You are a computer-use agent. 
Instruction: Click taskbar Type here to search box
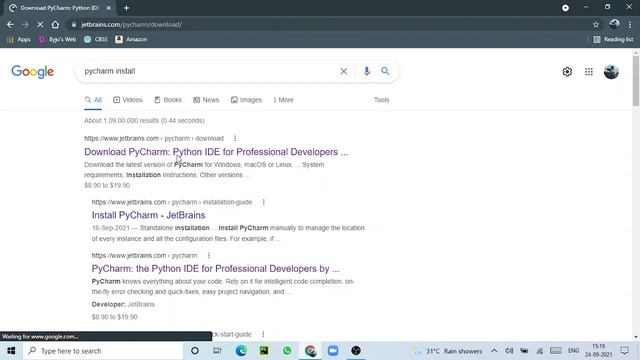point(103,351)
